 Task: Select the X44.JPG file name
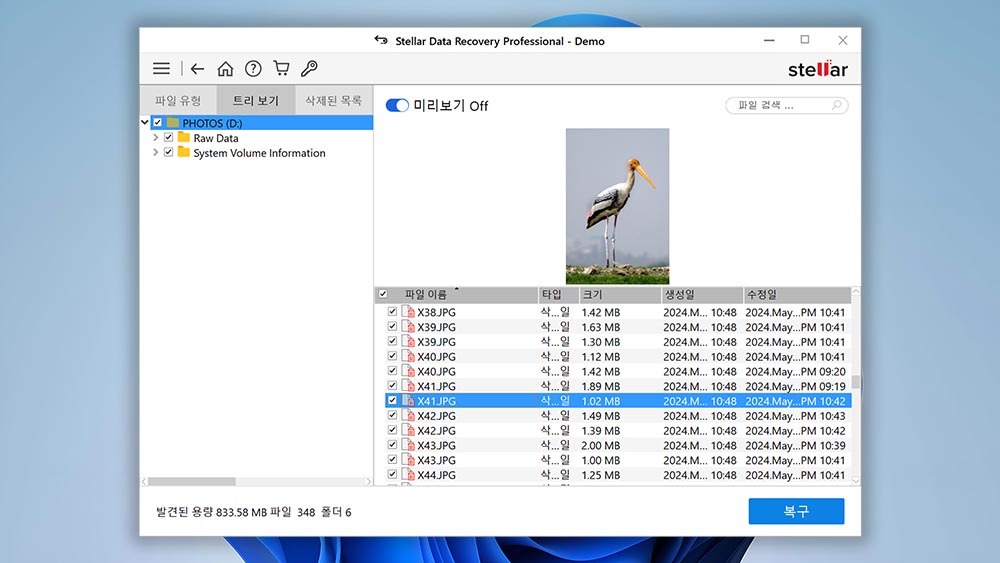[437, 475]
